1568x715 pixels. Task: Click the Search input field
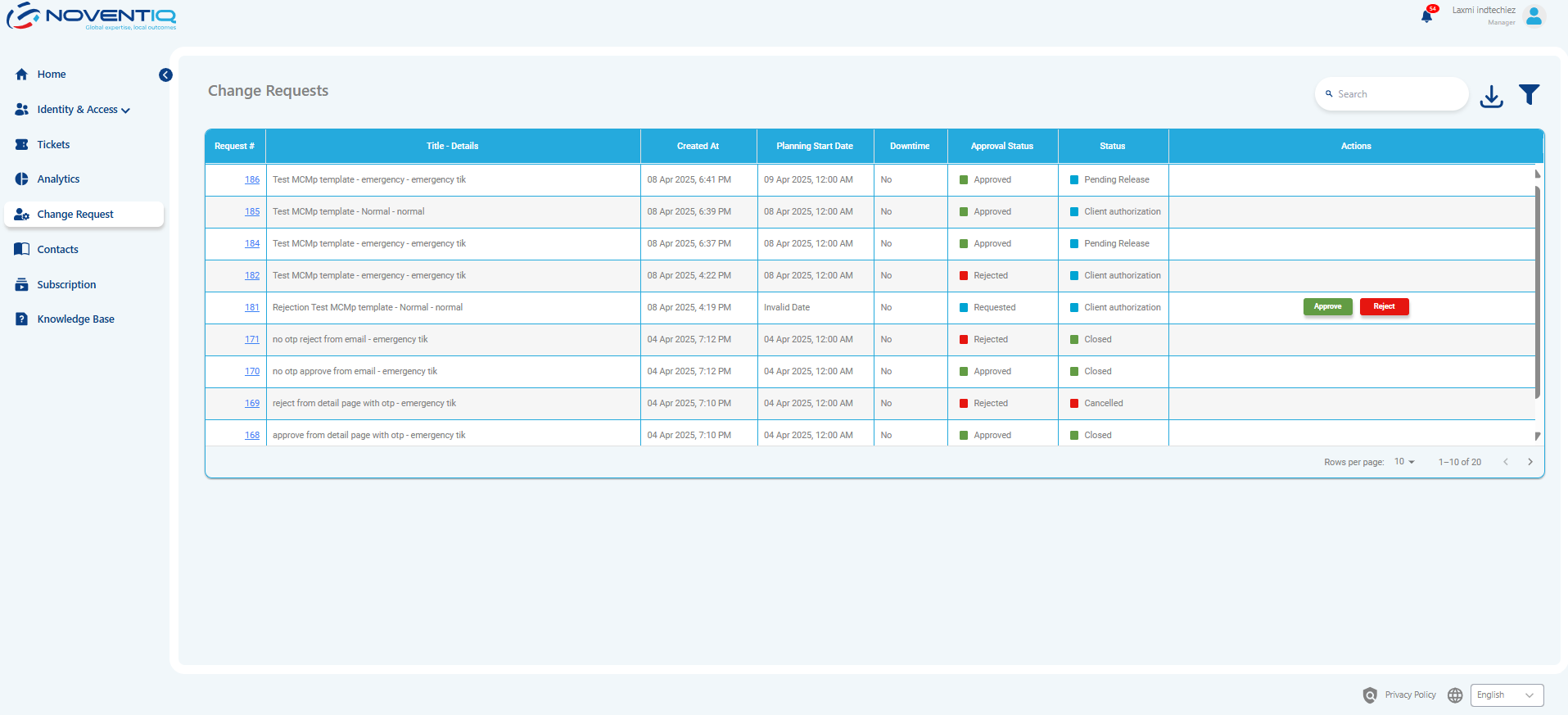(1396, 94)
